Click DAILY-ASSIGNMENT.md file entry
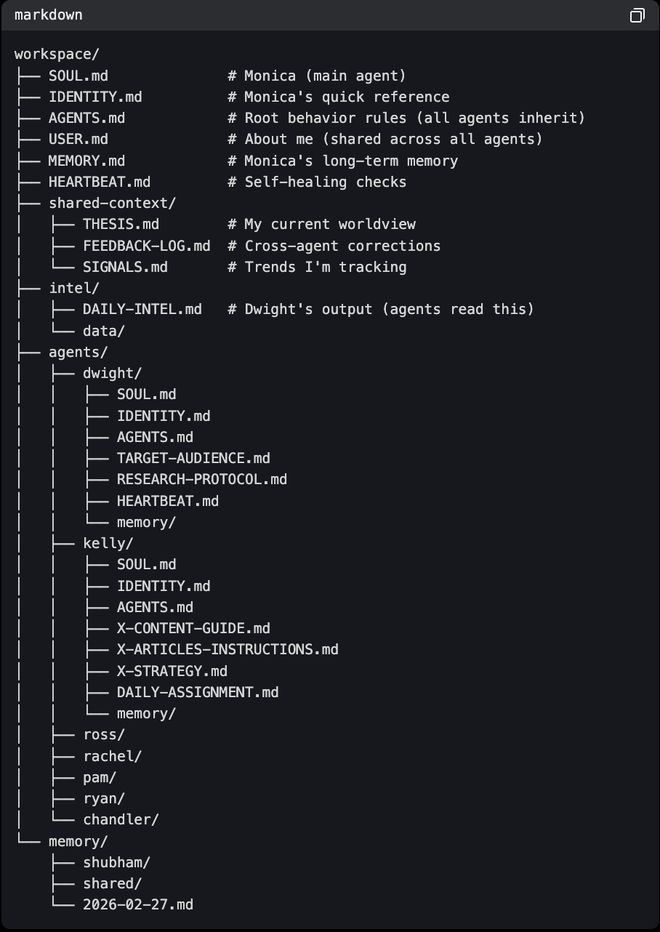660x932 pixels. [x=197, y=692]
